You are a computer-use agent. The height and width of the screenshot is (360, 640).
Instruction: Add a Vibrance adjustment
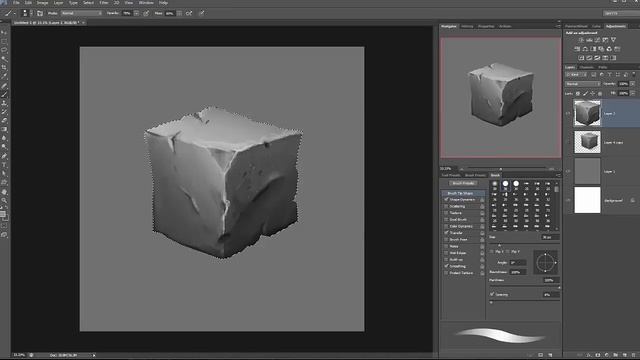pos(613,40)
